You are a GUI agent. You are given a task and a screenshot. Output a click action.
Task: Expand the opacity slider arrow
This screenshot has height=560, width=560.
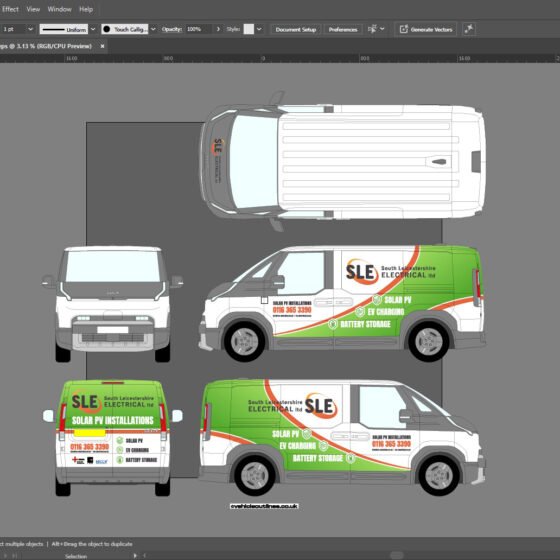[x=218, y=29]
